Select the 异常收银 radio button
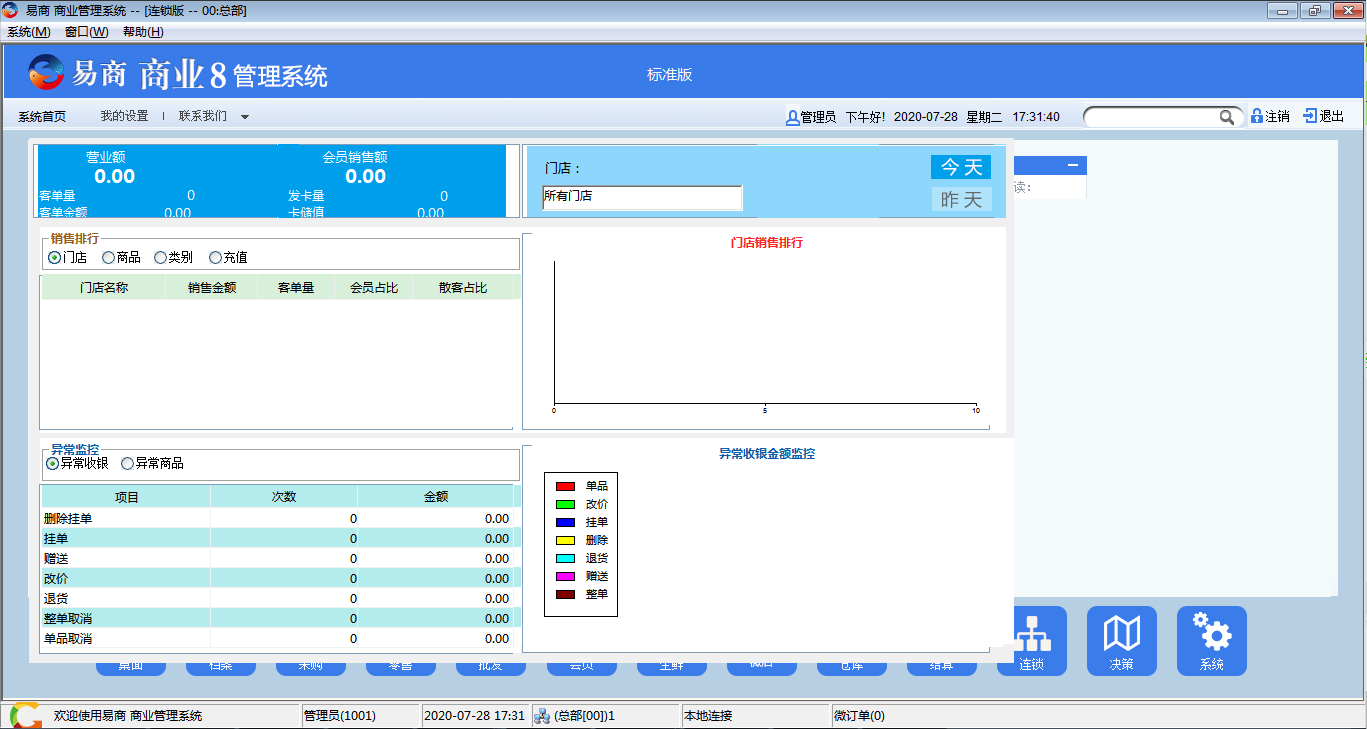 (52, 463)
